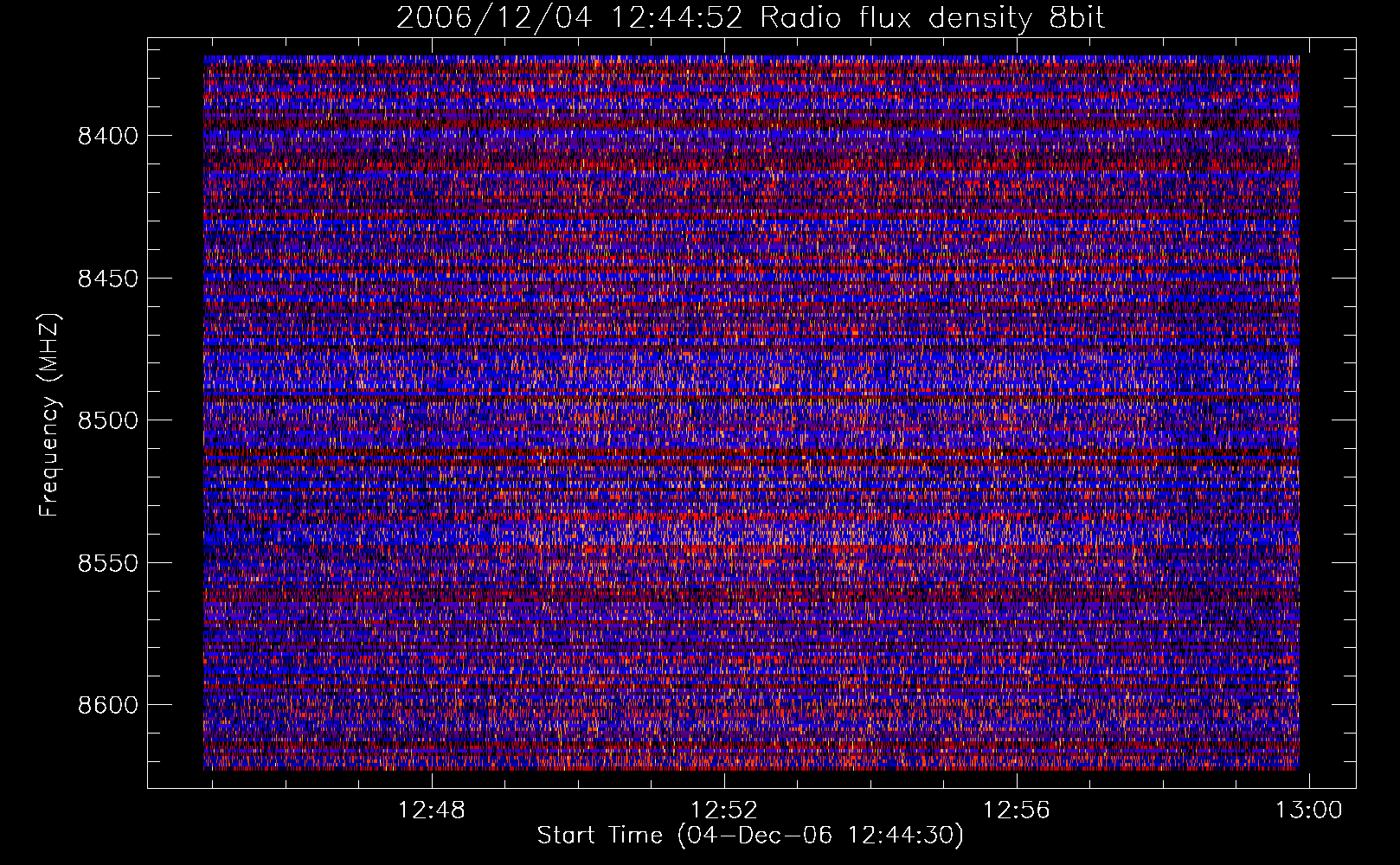Click the 'Frequency (MHZ)' axis title
The width and height of the screenshot is (1400, 865).
(x=49, y=414)
